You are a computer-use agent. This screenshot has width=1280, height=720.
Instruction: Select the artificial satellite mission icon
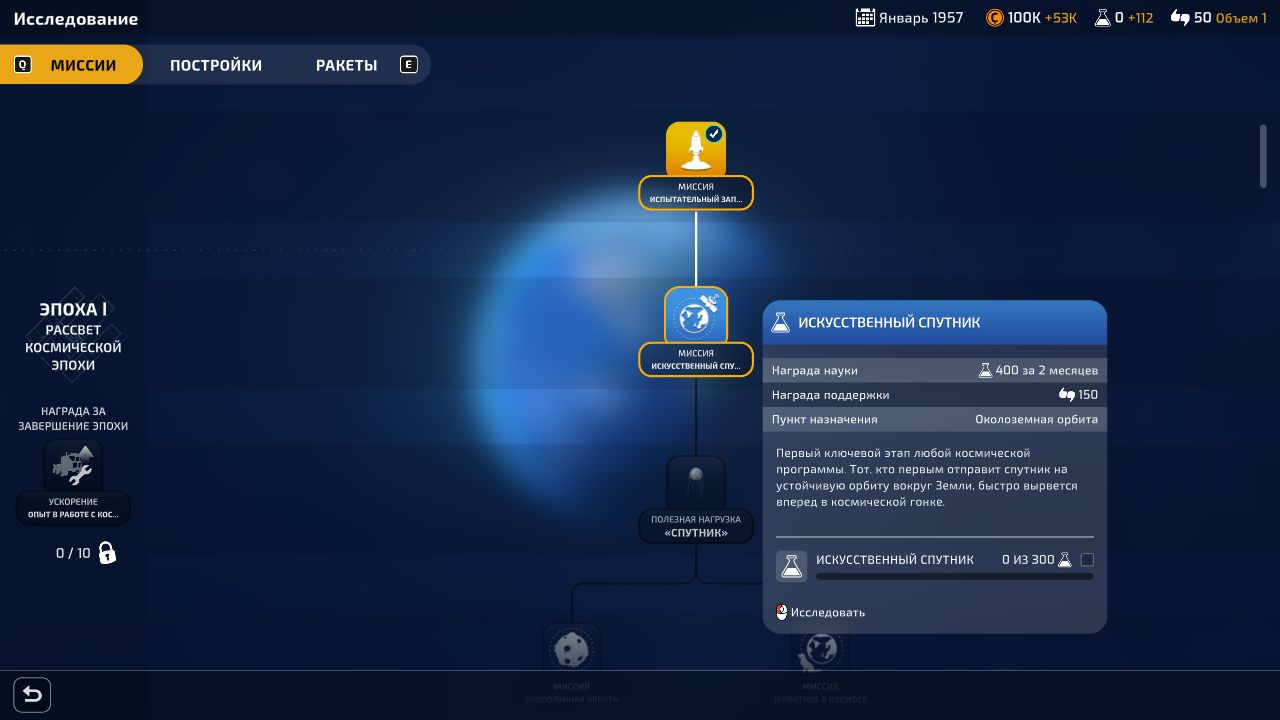[x=696, y=316]
